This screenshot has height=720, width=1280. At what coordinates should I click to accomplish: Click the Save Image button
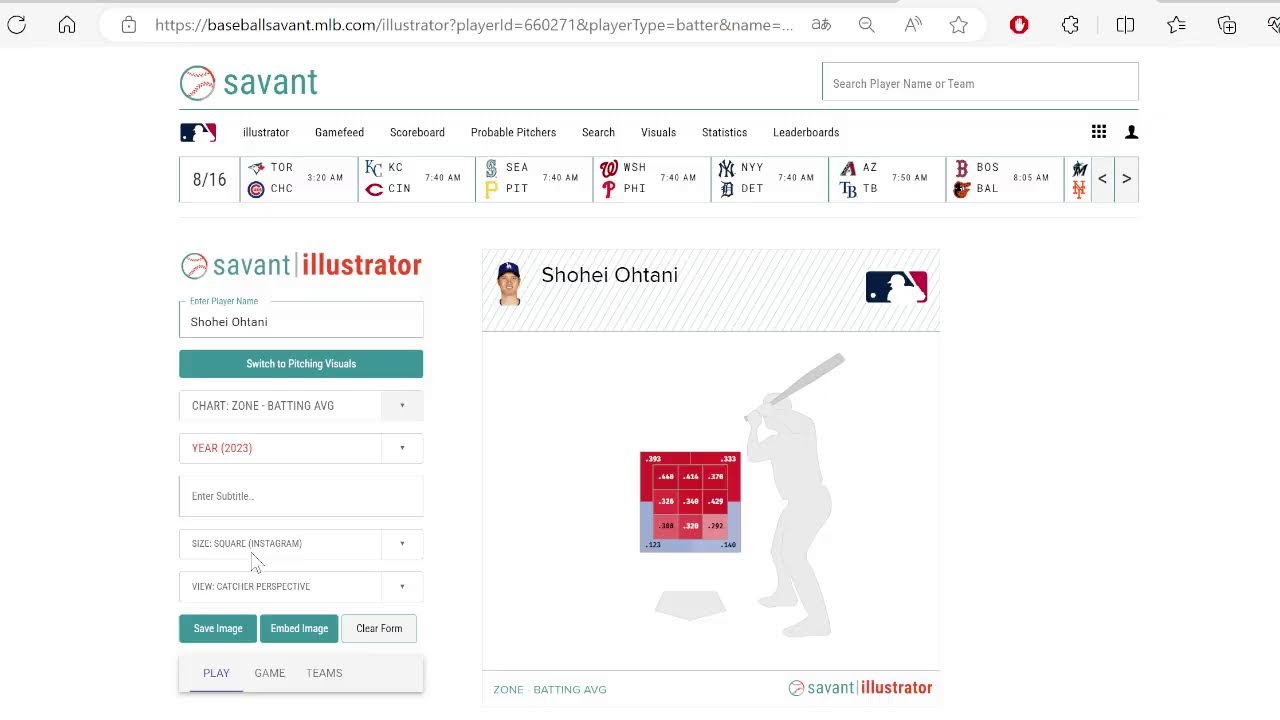[x=218, y=628]
